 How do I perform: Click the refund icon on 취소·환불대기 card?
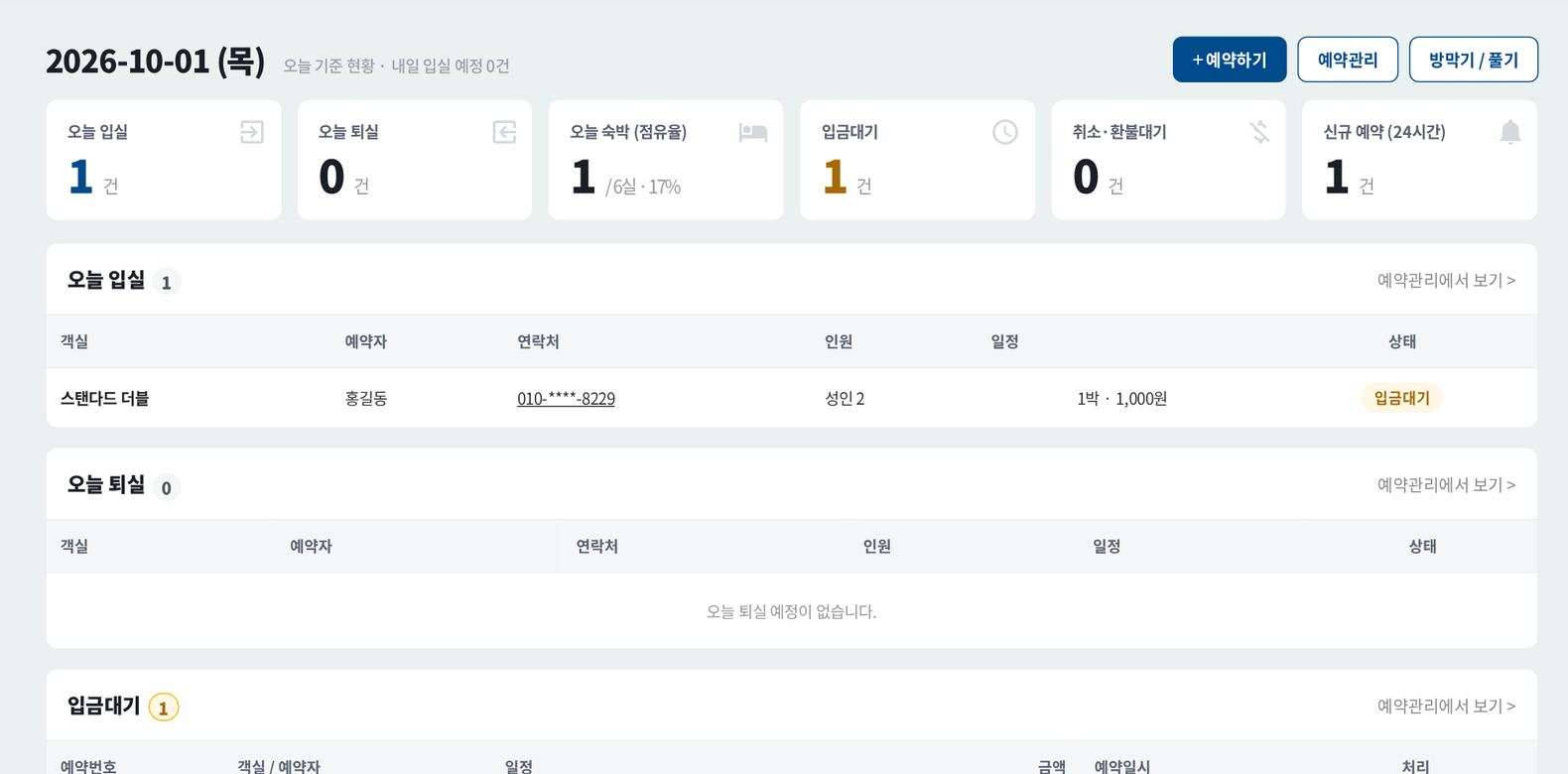tap(1259, 132)
